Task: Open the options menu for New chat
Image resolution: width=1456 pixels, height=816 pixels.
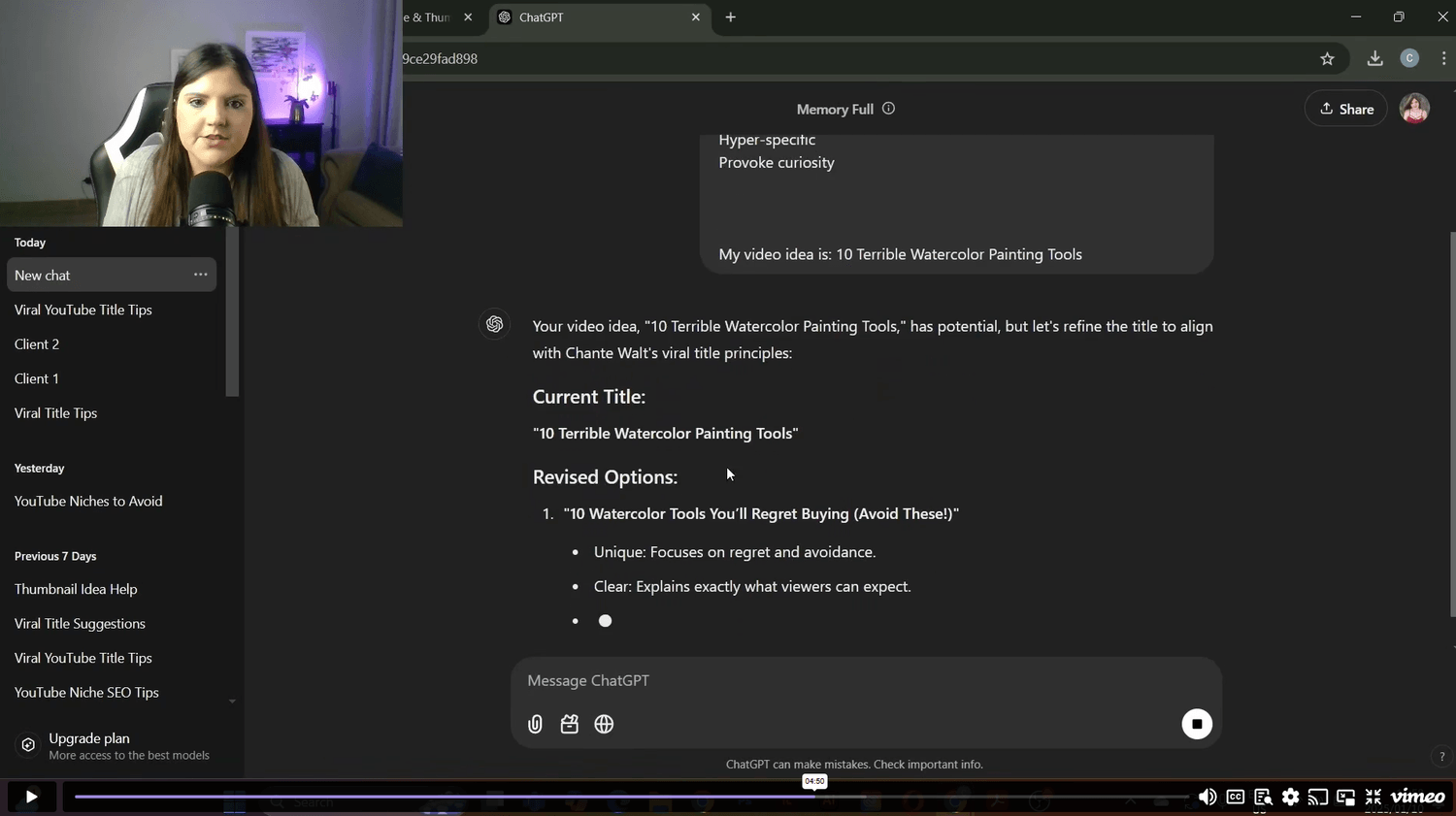Action: coord(200,275)
